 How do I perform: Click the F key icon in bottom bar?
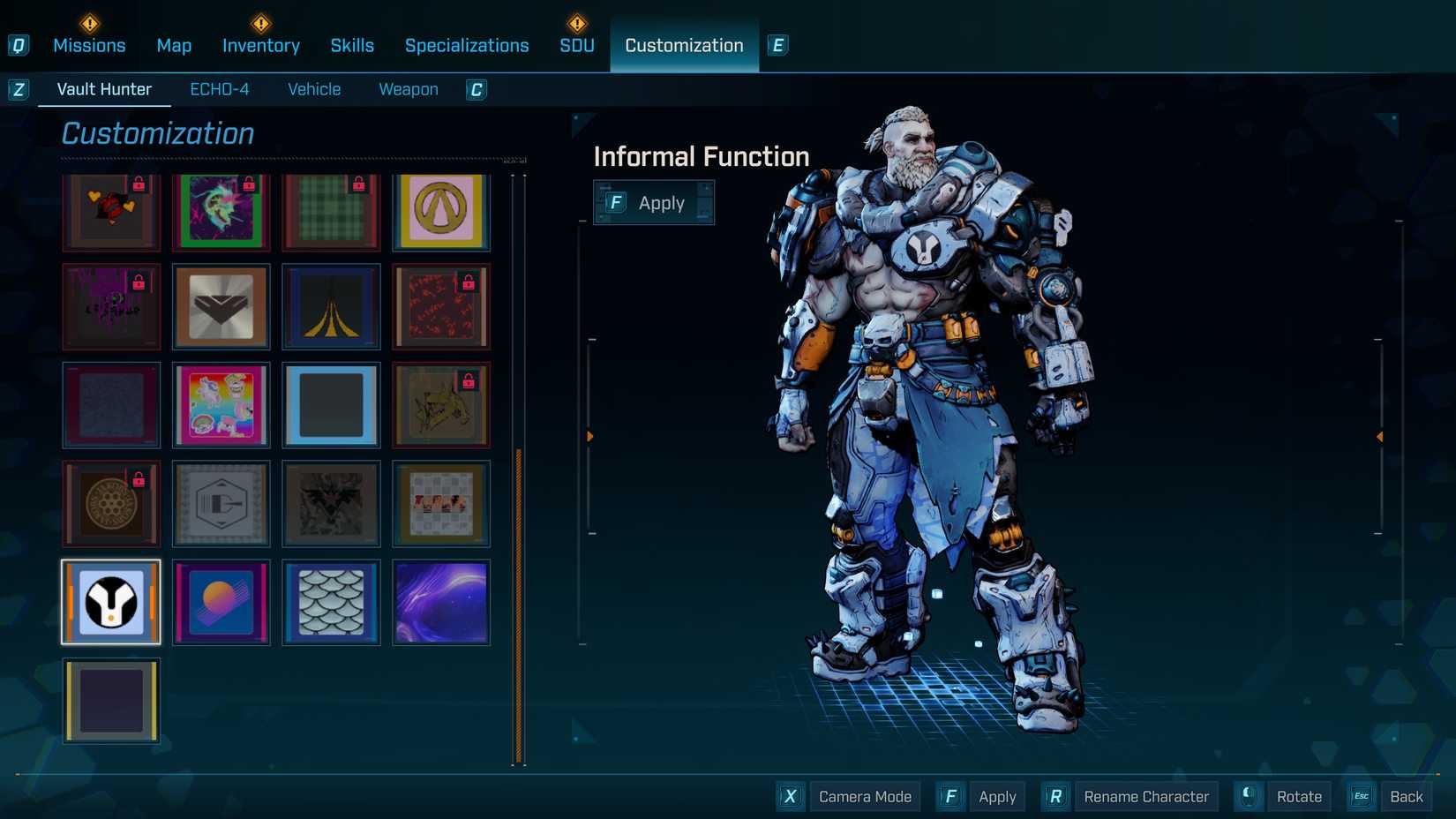tap(950, 797)
